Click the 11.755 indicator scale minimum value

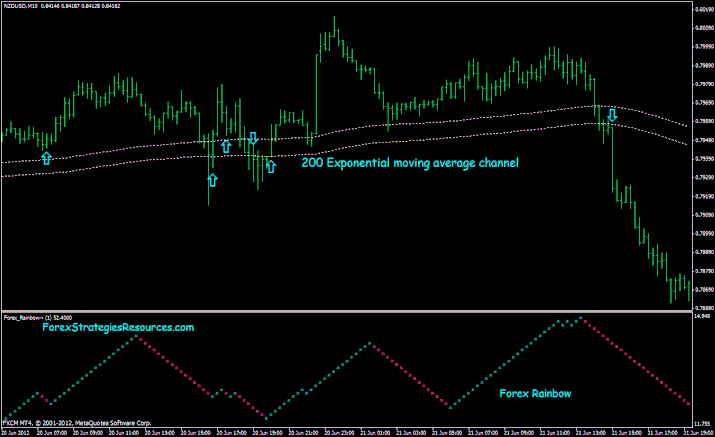point(703,423)
